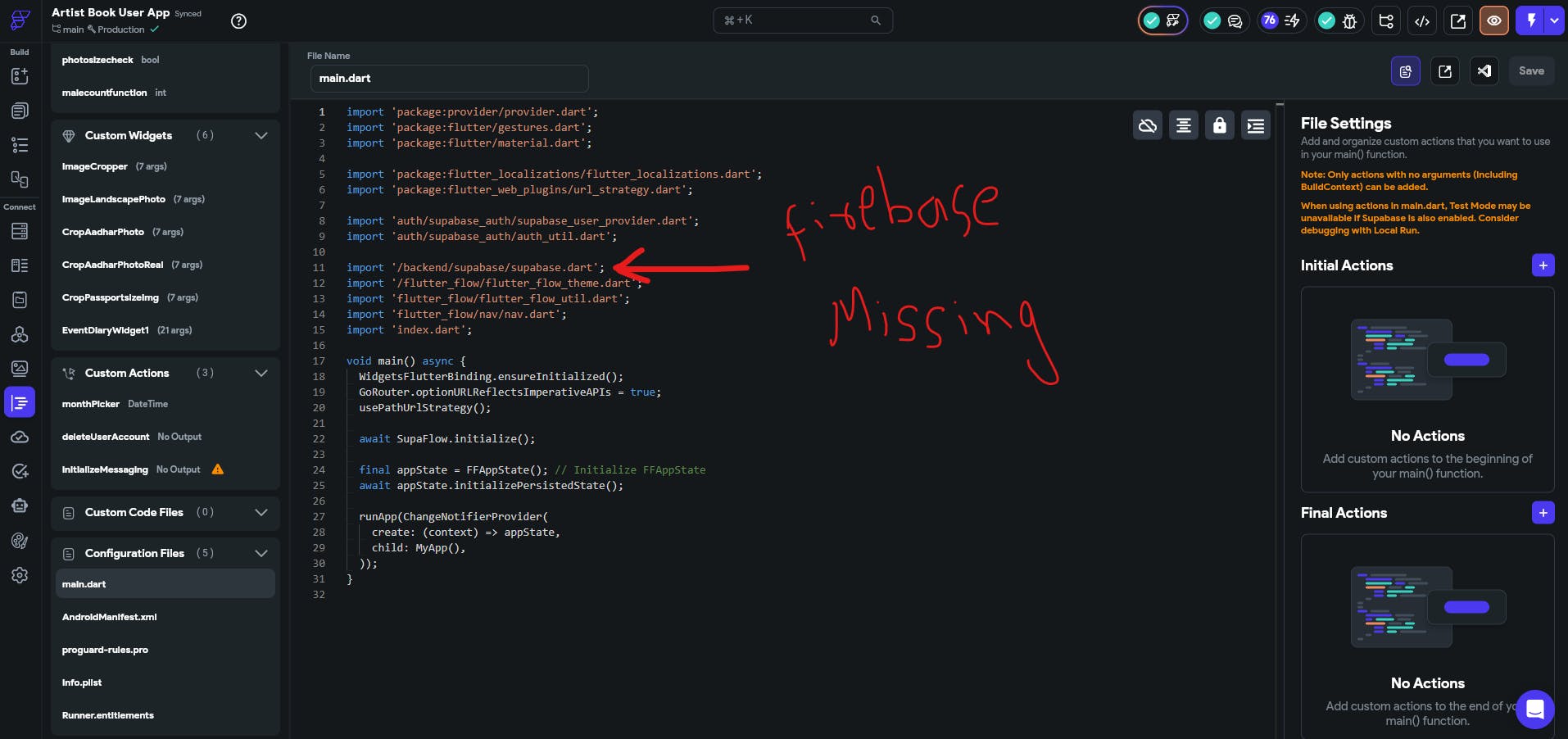Image resolution: width=1568 pixels, height=739 pixels.
Task: Click the View Code icon
Action: click(1422, 21)
